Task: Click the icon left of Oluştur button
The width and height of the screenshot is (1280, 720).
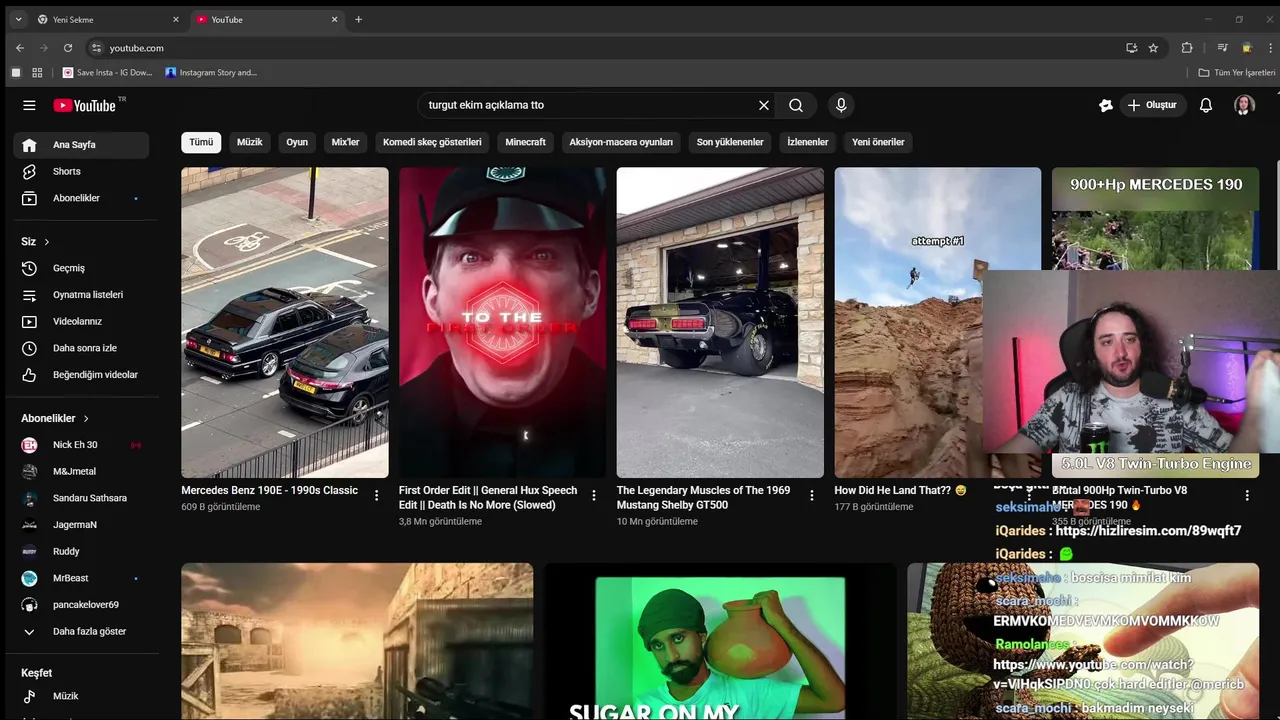Action: click(1105, 105)
